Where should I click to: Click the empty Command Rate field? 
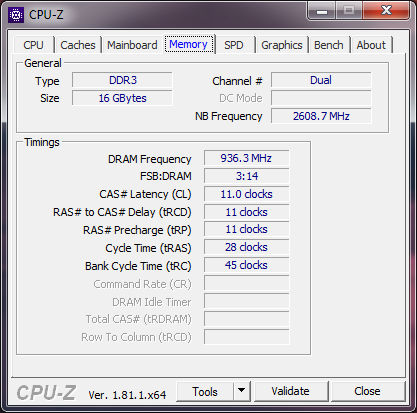246,284
